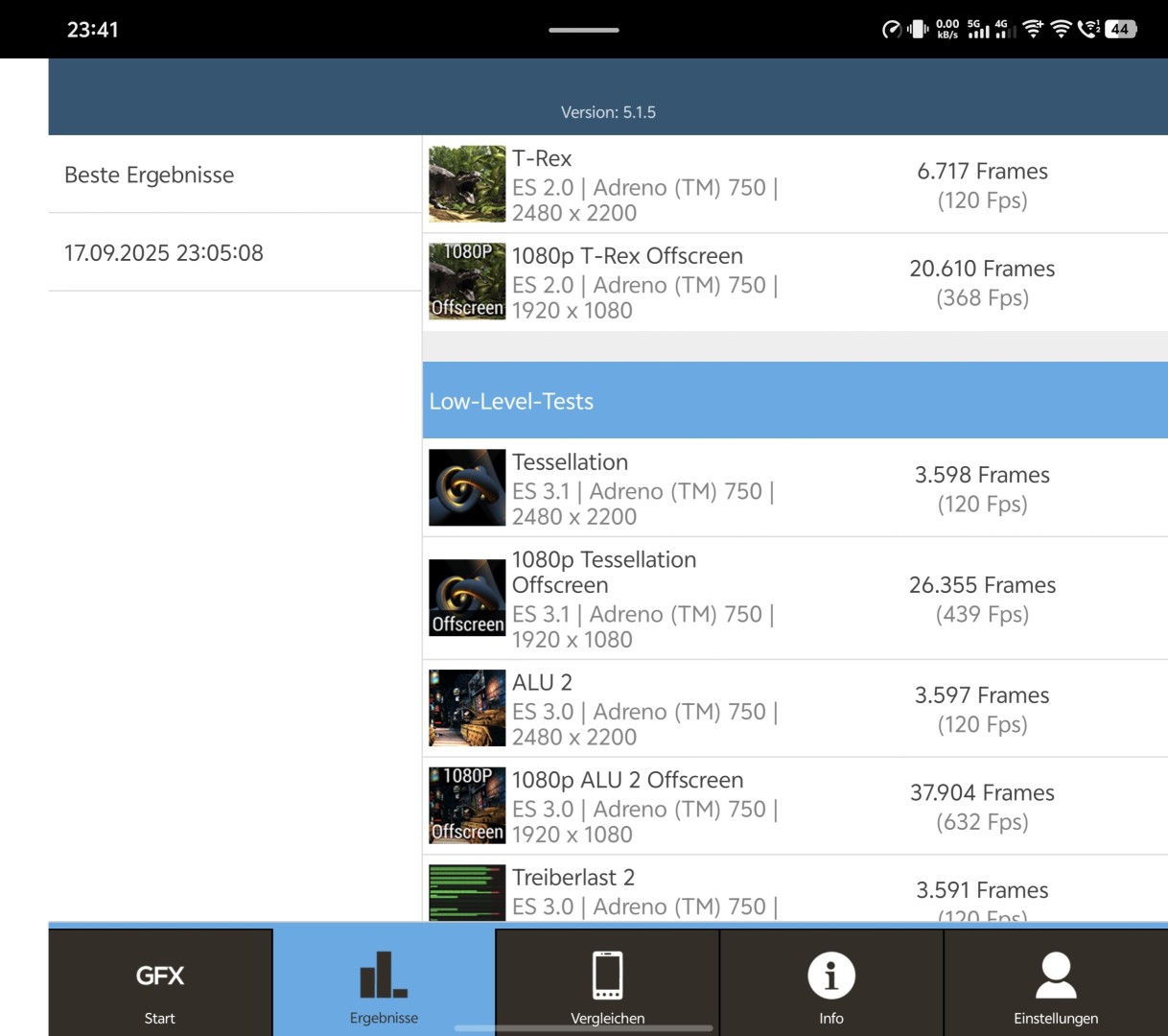Tap the 1080p Tessellation Offscreen thumbnail
The width and height of the screenshot is (1168, 1036).
(467, 598)
